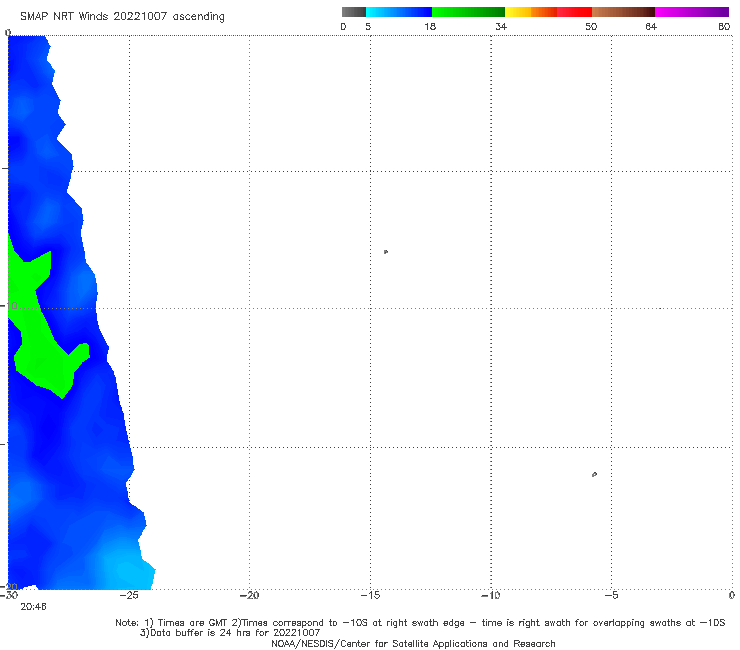This screenshot has width=740, height=650.
Task: Click the magenta-purple segment of the color bar
Action: click(x=692, y=12)
